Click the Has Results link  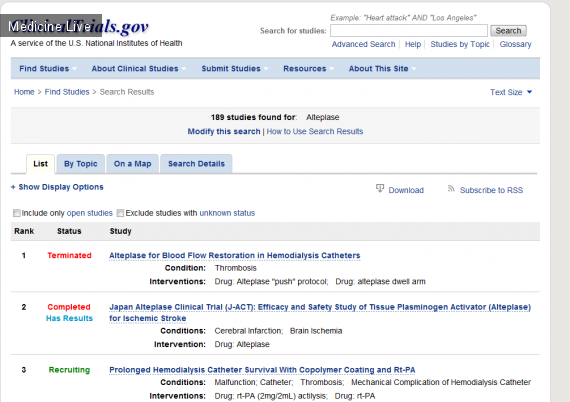click(69, 318)
